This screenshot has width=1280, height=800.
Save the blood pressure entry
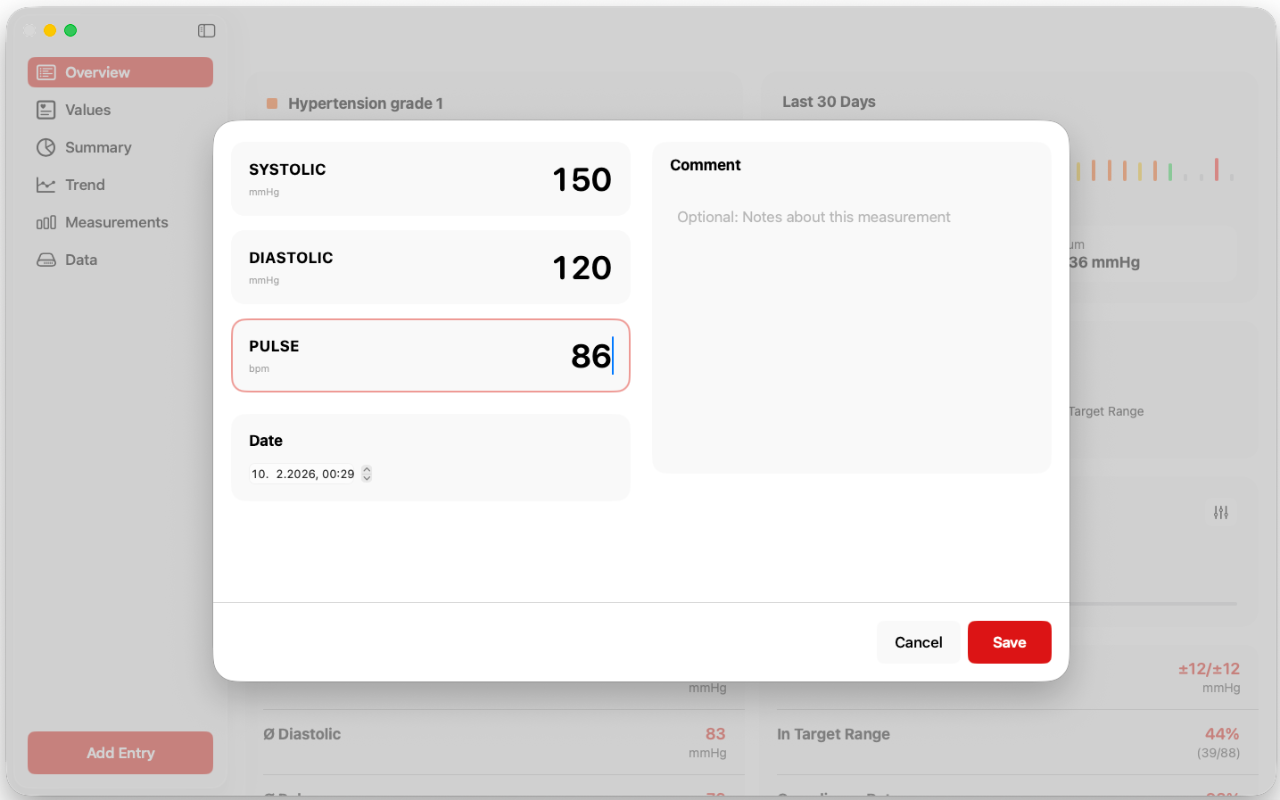point(1009,642)
